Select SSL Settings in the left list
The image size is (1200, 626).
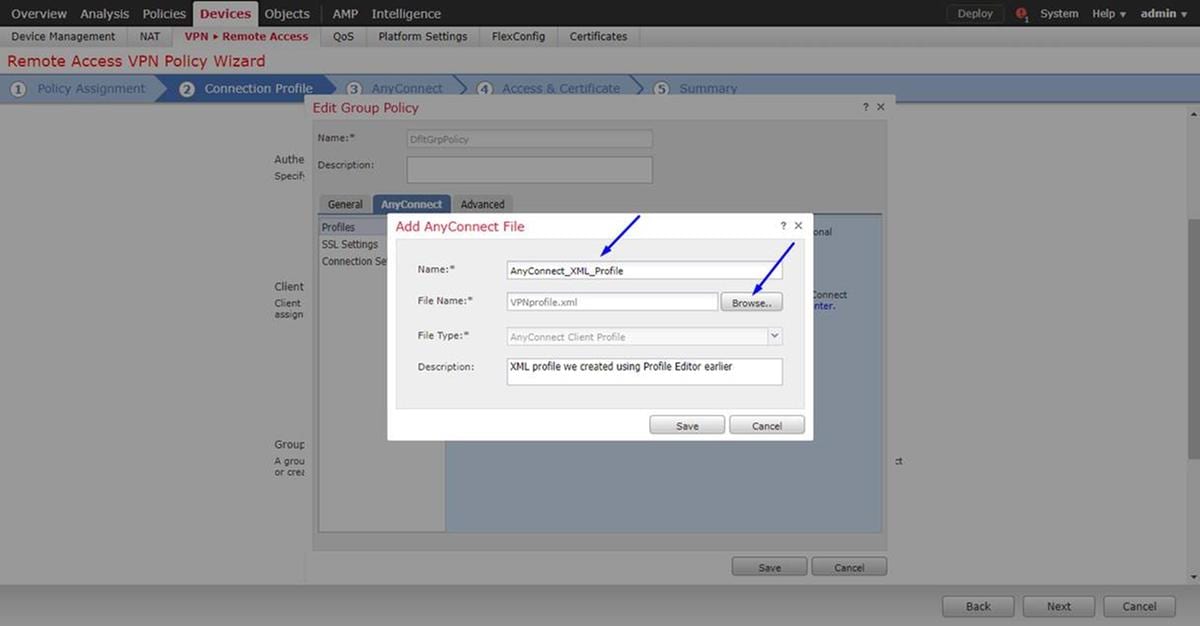[x=350, y=245]
